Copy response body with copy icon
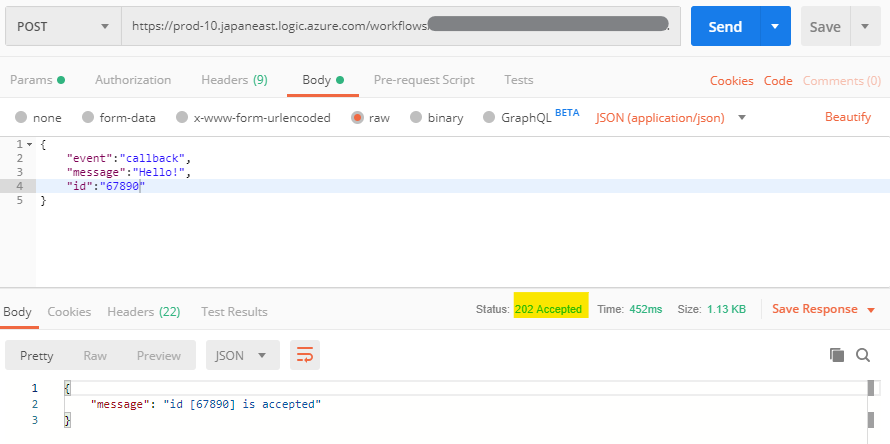The height and width of the screenshot is (444, 890). [837, 355]
